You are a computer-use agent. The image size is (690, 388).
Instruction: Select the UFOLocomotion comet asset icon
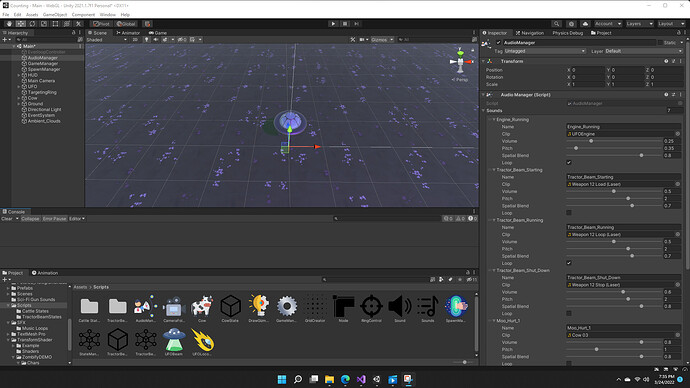pyautogui.click(x=202, y=340)
